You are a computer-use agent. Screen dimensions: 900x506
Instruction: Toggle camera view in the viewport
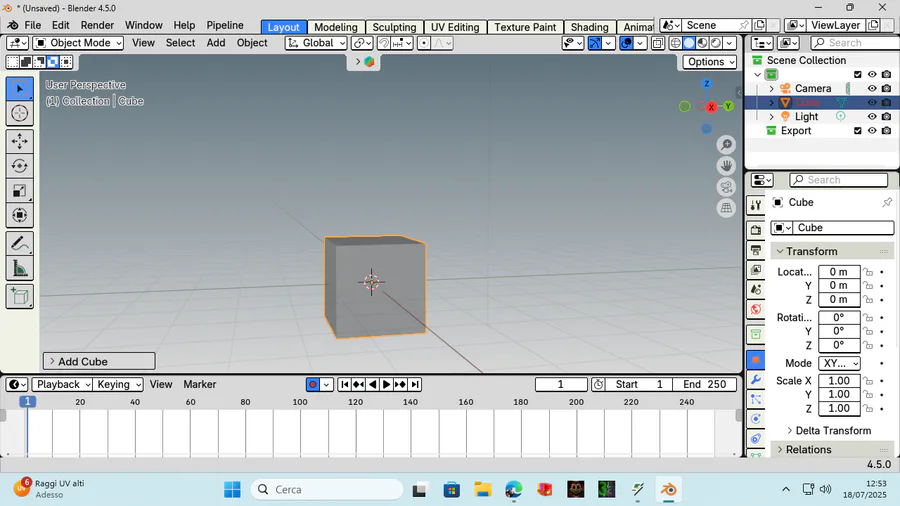pos(726,187)
